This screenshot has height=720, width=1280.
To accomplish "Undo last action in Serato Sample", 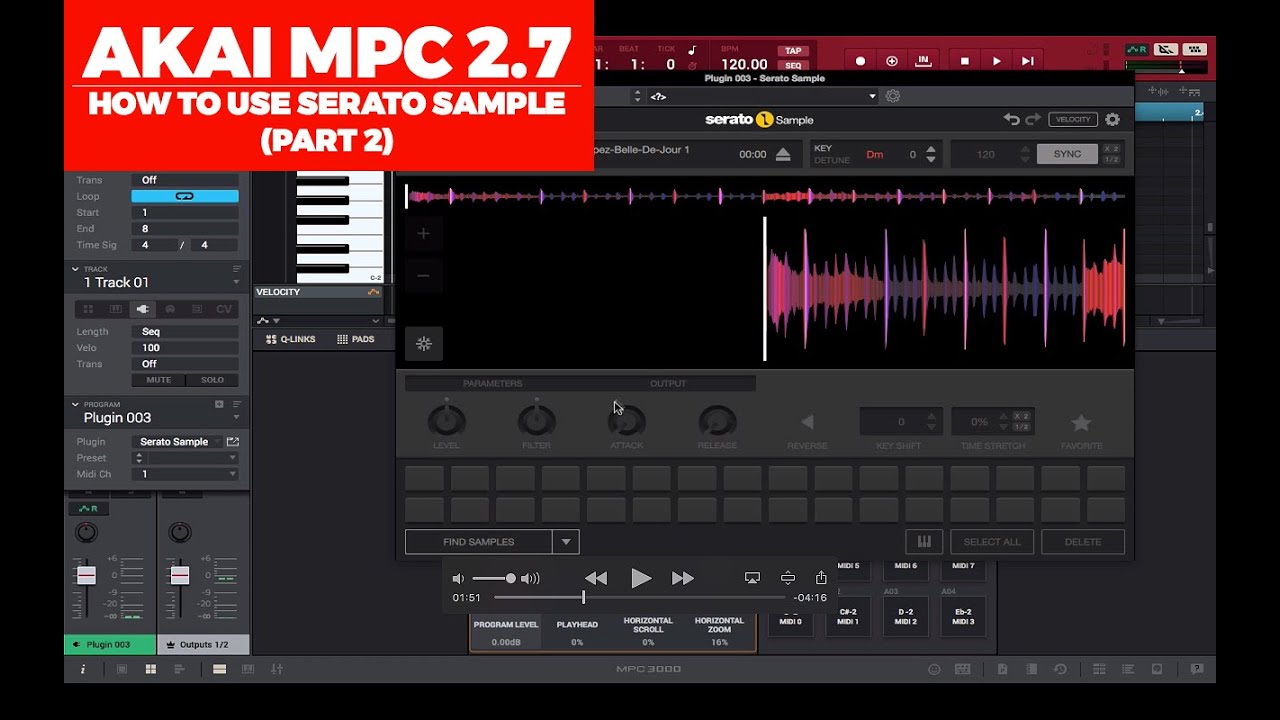I will [x=1012, y=120].
